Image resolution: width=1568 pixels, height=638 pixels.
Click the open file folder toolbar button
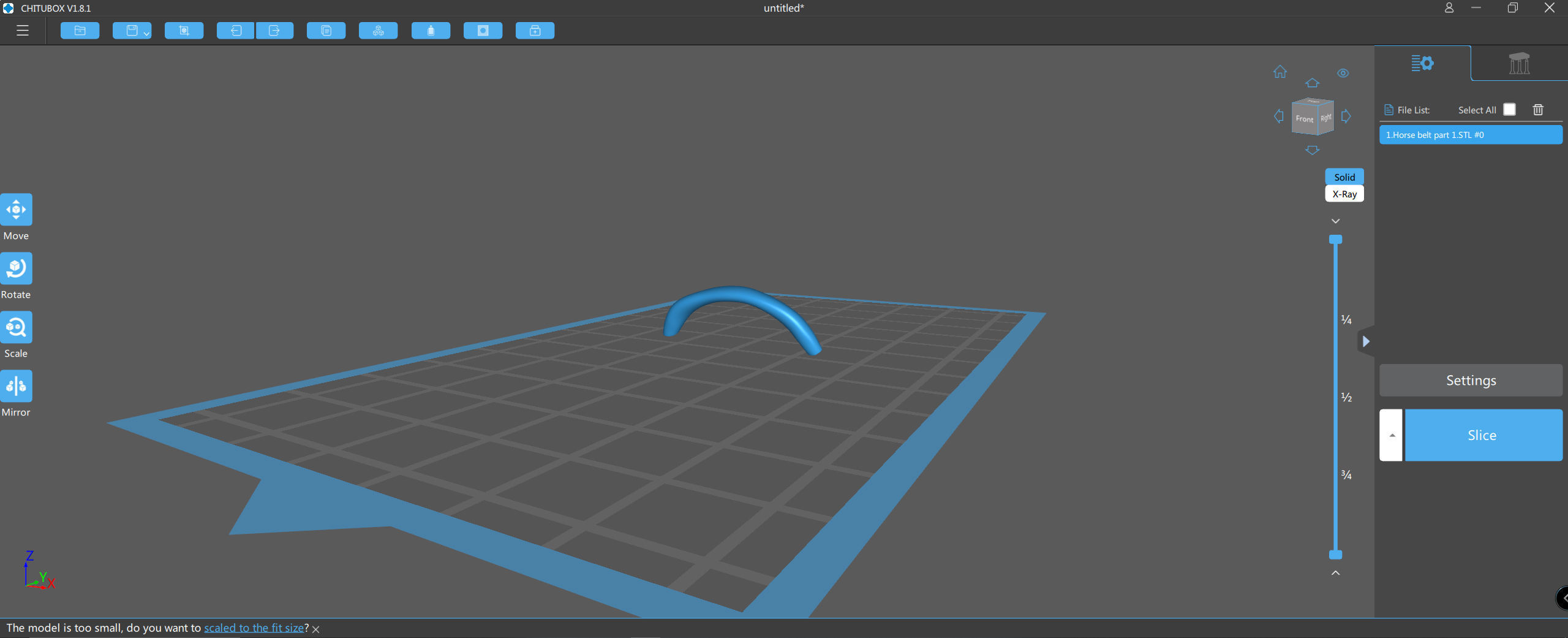80,31
